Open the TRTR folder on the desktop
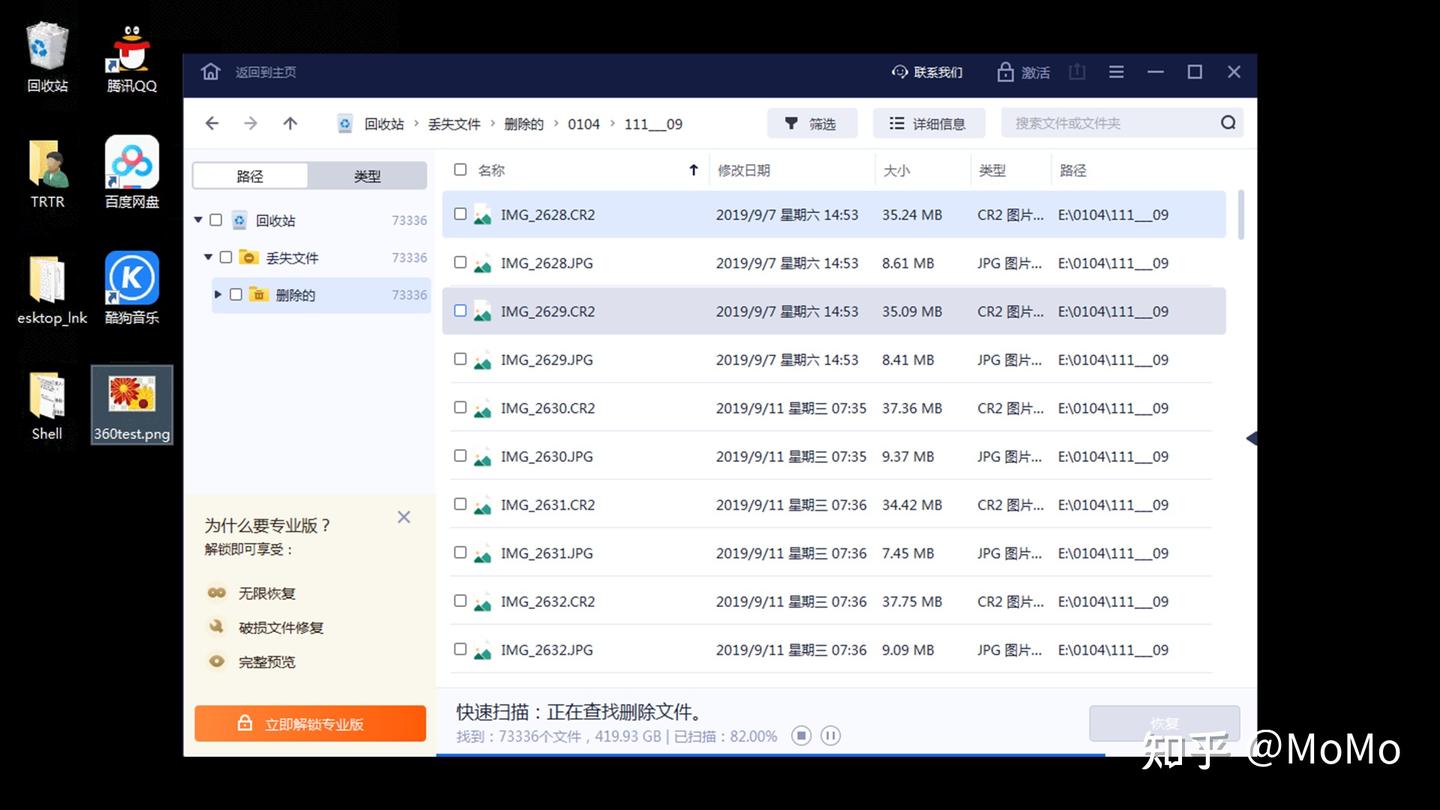This screenshot has height=810, width=1440. coord(47,173)
